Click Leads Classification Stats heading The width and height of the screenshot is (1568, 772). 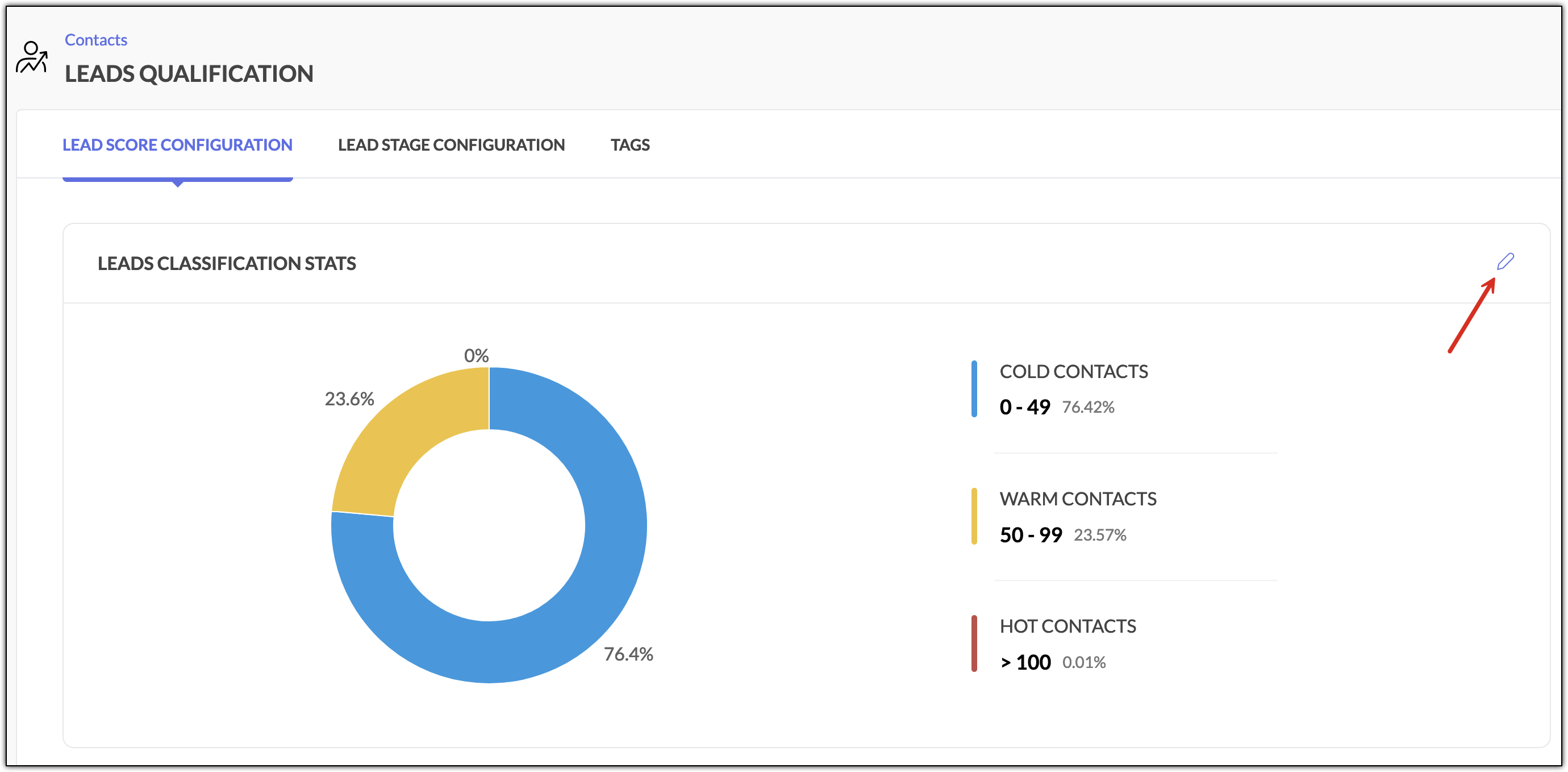click(x=227, y=263)
